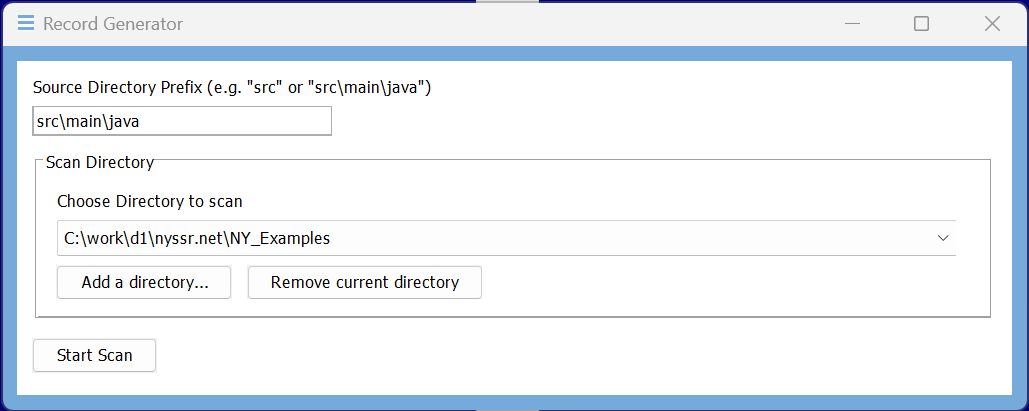This screenshot has height=411, width=1029.
Task: Click the Scan Directory group box label
Action: click(x=99, y=161)
